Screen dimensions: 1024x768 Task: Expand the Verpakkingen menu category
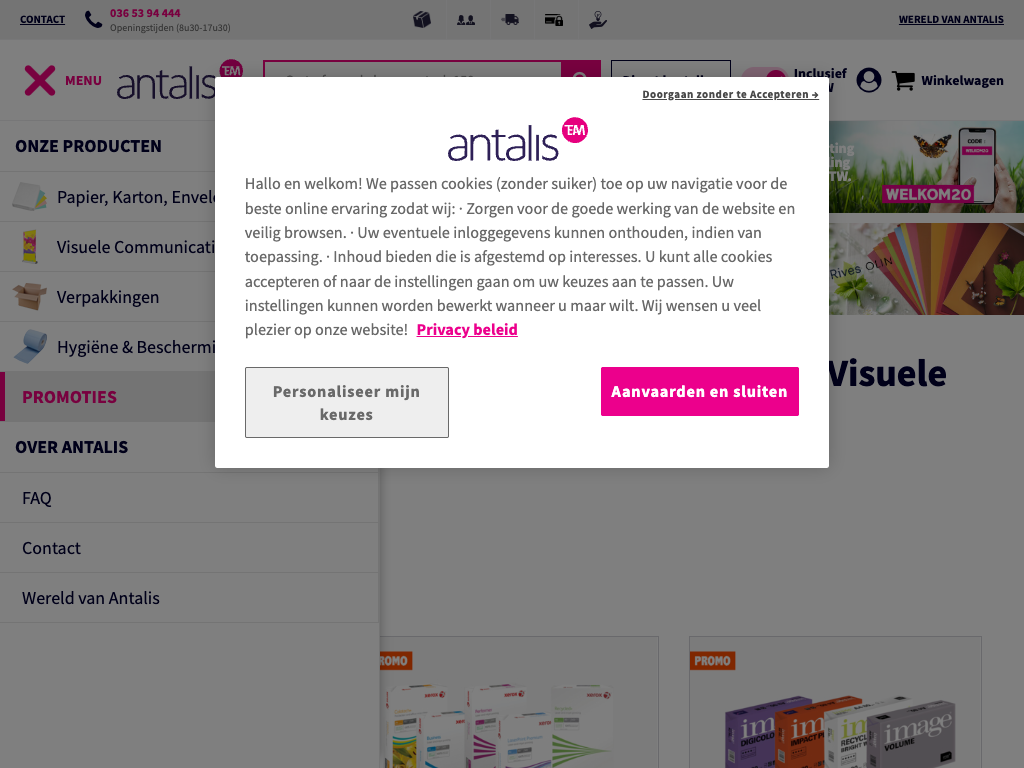(108, 297)
